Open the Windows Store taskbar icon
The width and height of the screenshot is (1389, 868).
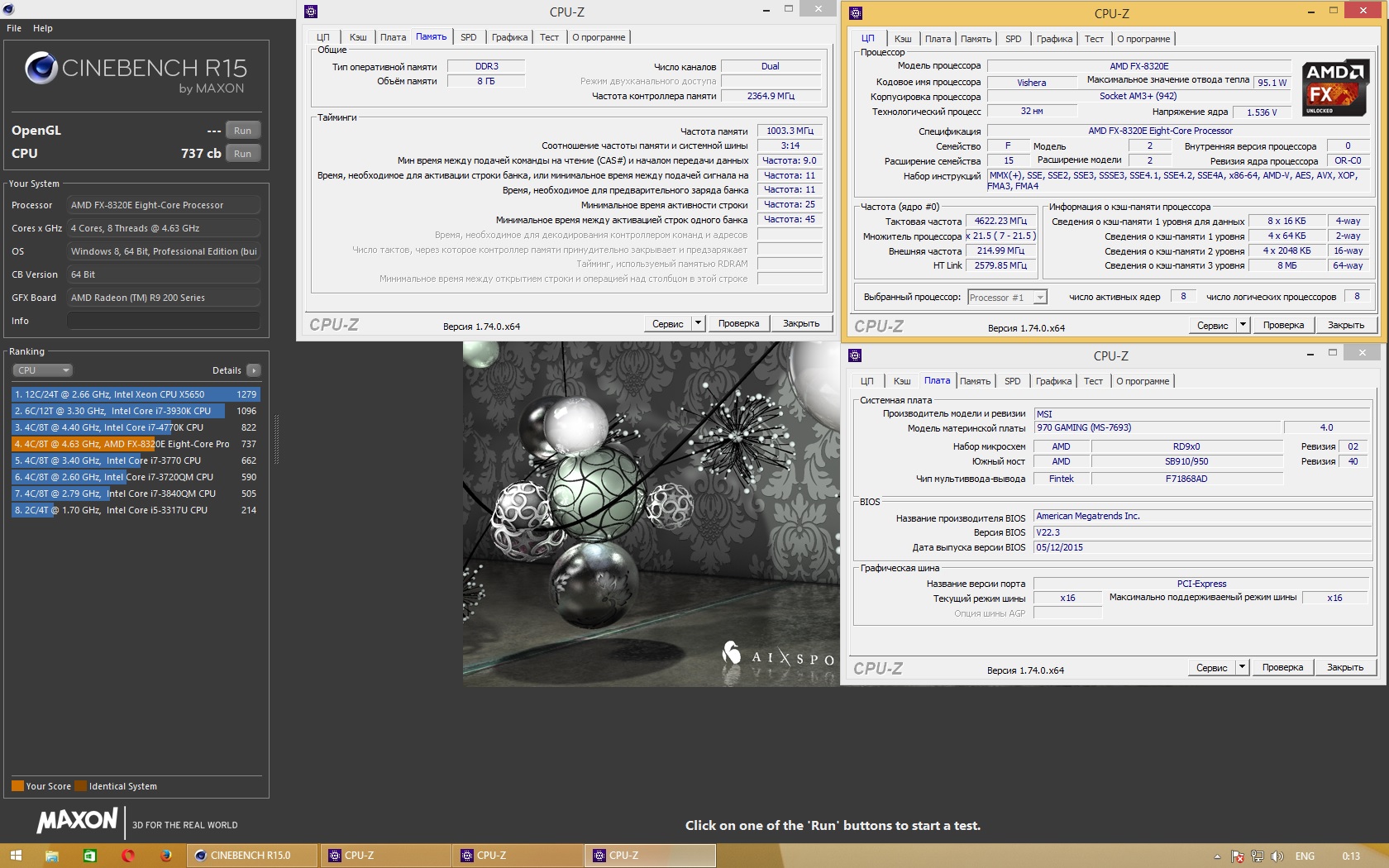pyautogui.click(x=89, y=856)
